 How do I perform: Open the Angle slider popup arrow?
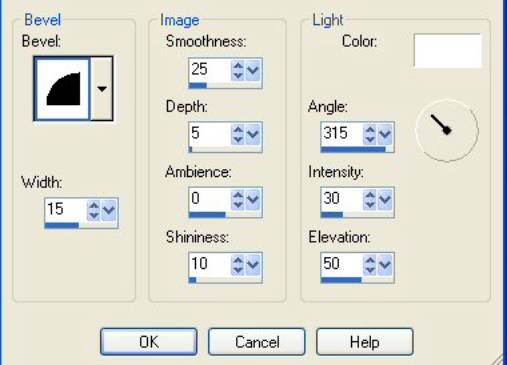click(x=385, y=135)
